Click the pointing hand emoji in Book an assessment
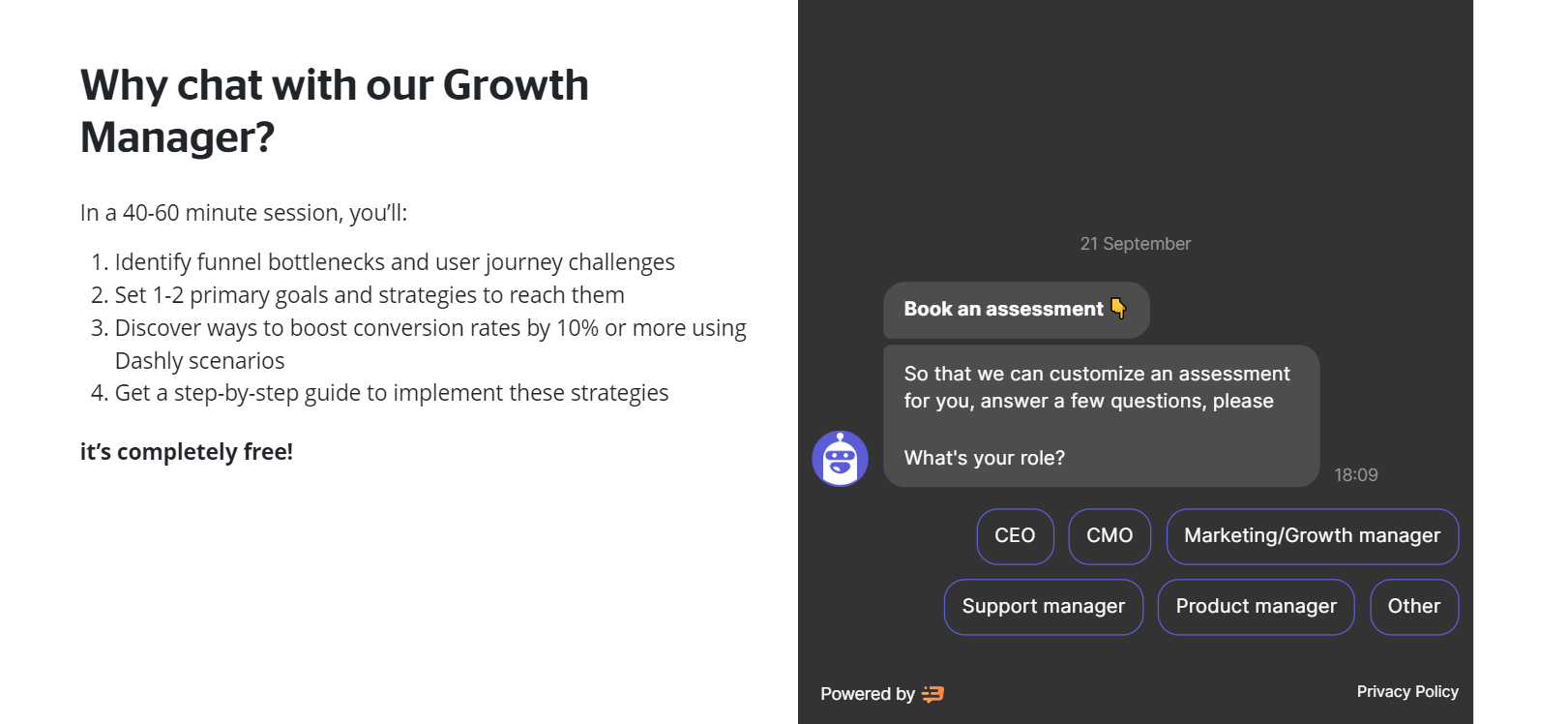 coord(1119,309)
